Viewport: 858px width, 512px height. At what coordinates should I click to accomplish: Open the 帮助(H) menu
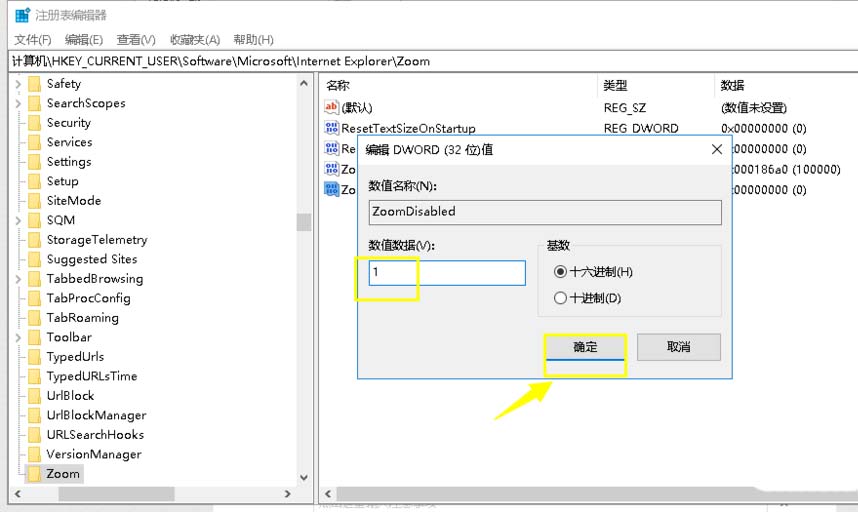coord(253,40)
